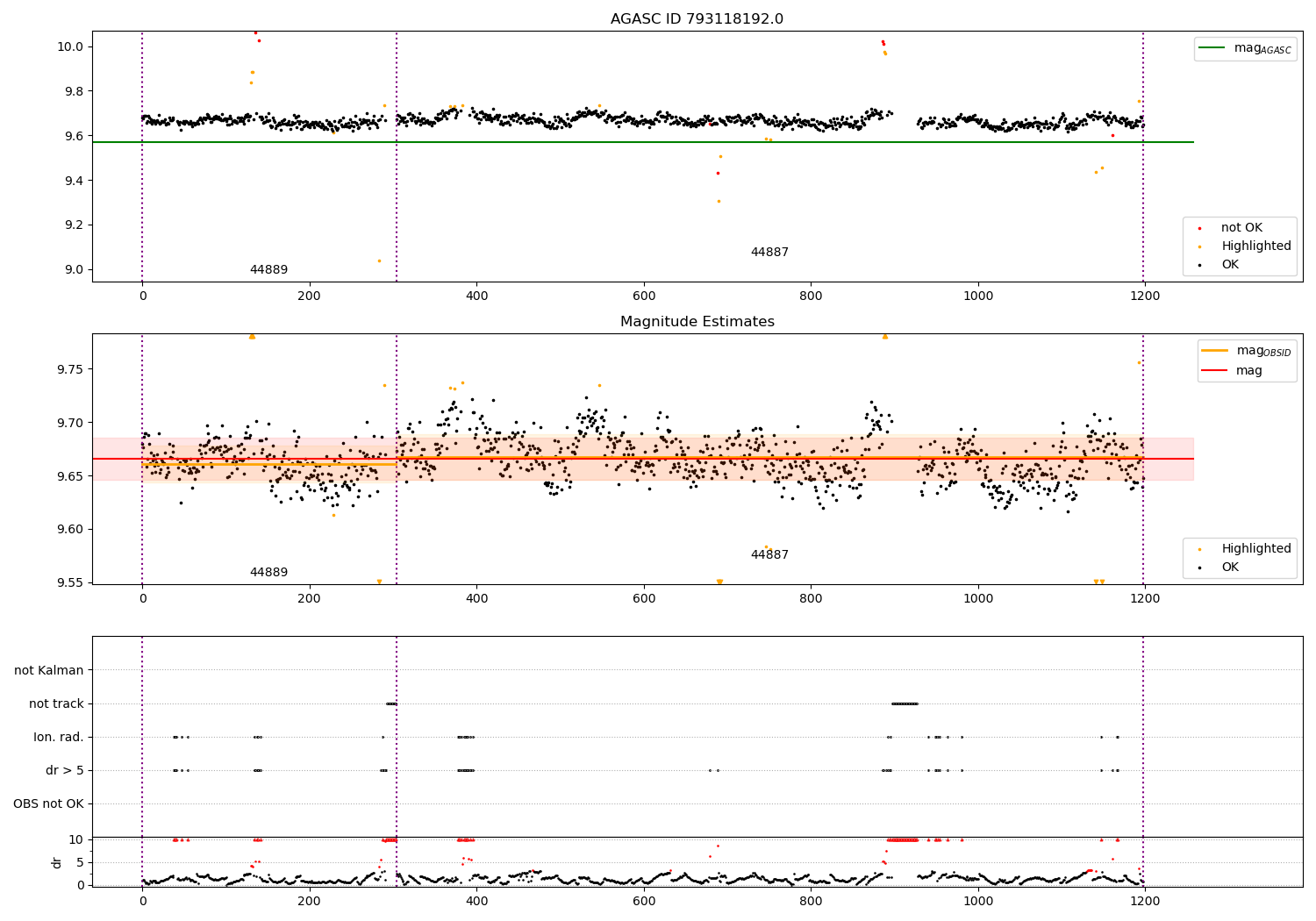This screenshot has height=921, width=1316.
Task: Click the '9.4' y-axis tick label
Action: point(75,181)
